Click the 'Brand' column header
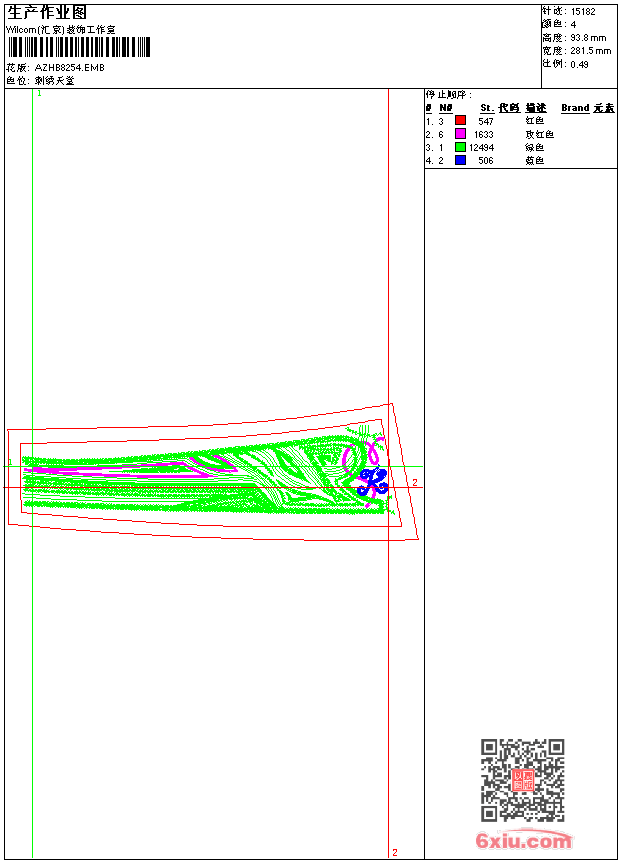This screenshot has width=620, height=860. [x=575, y=108]
